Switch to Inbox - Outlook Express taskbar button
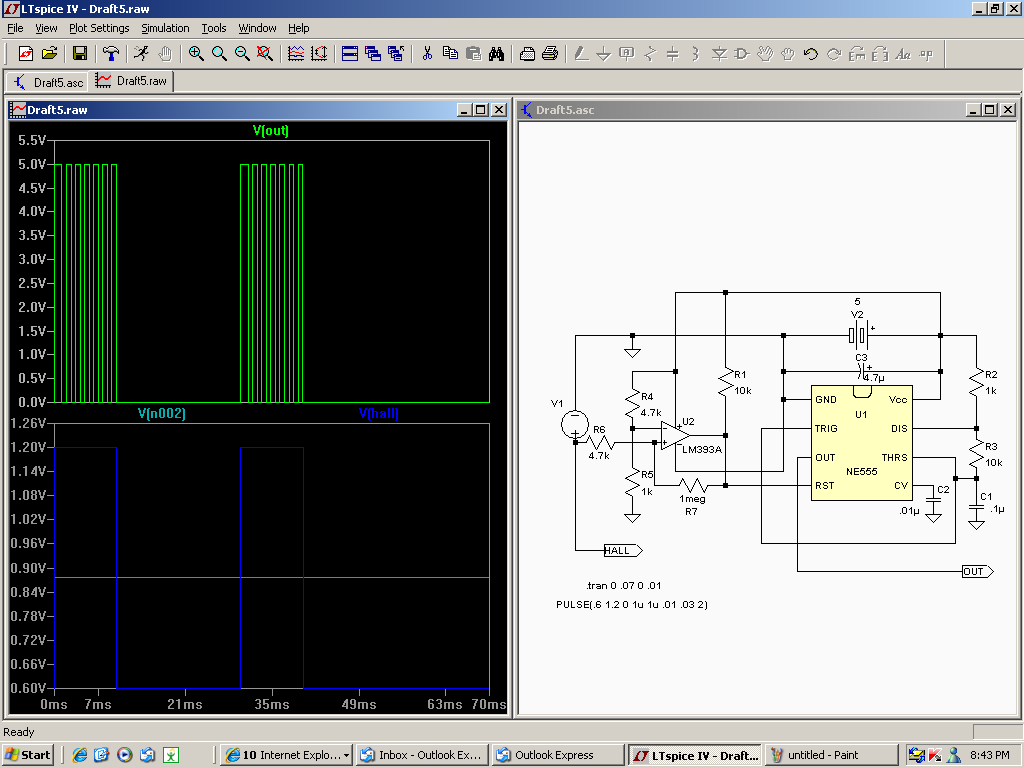 click(422, 755)
